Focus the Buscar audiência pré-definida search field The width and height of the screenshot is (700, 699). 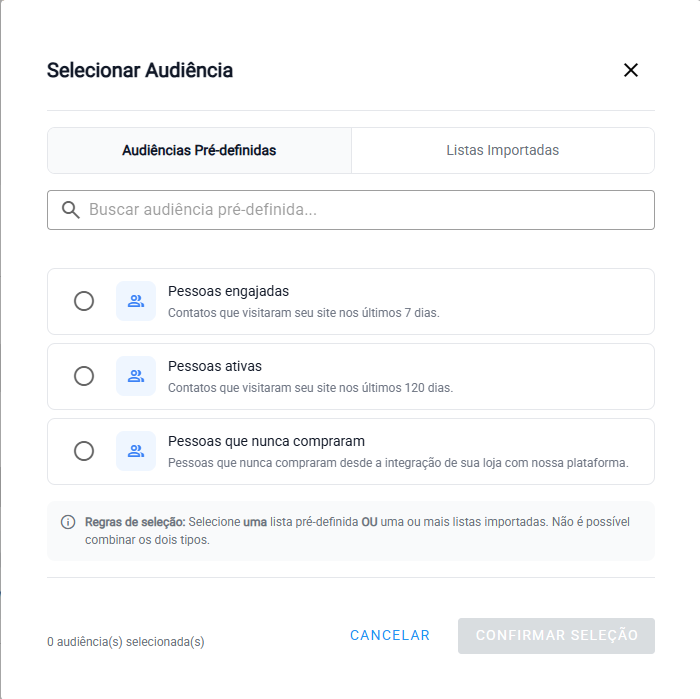point(365,210)
